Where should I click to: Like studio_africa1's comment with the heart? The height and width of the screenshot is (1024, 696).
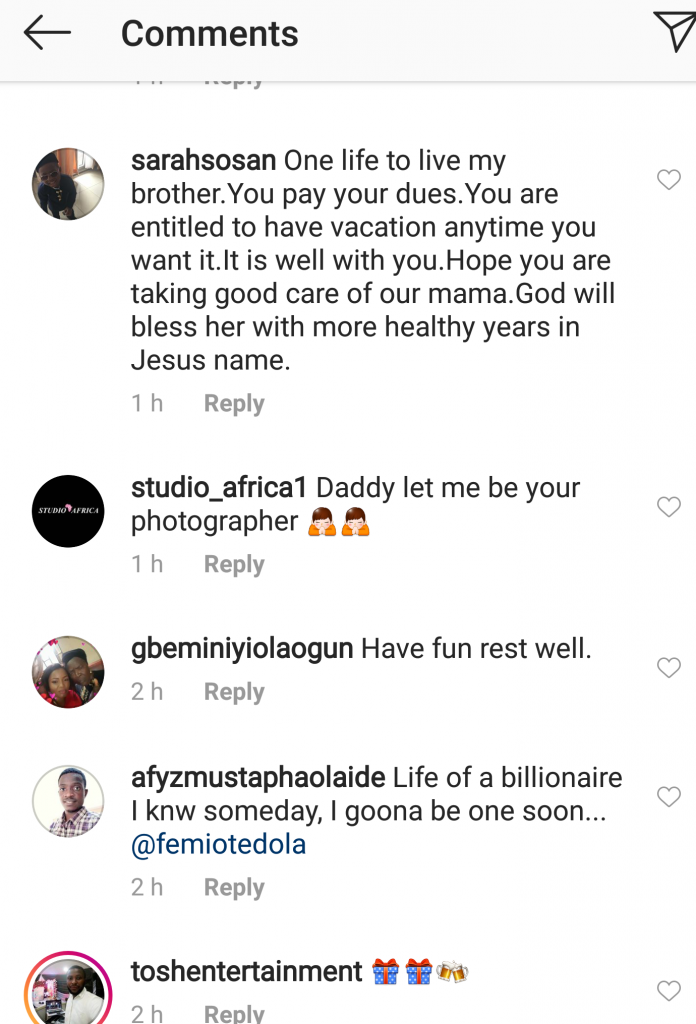668,508
